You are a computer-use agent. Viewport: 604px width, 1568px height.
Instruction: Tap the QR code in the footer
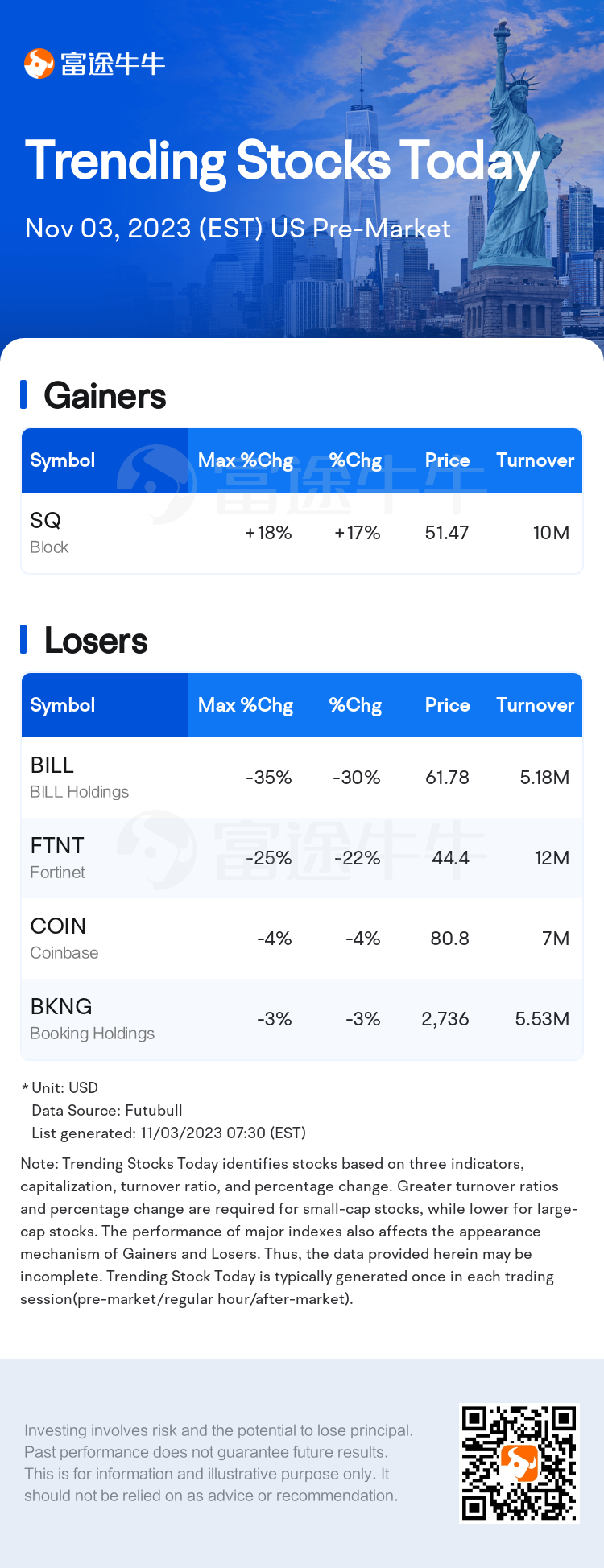point(519,1463)
